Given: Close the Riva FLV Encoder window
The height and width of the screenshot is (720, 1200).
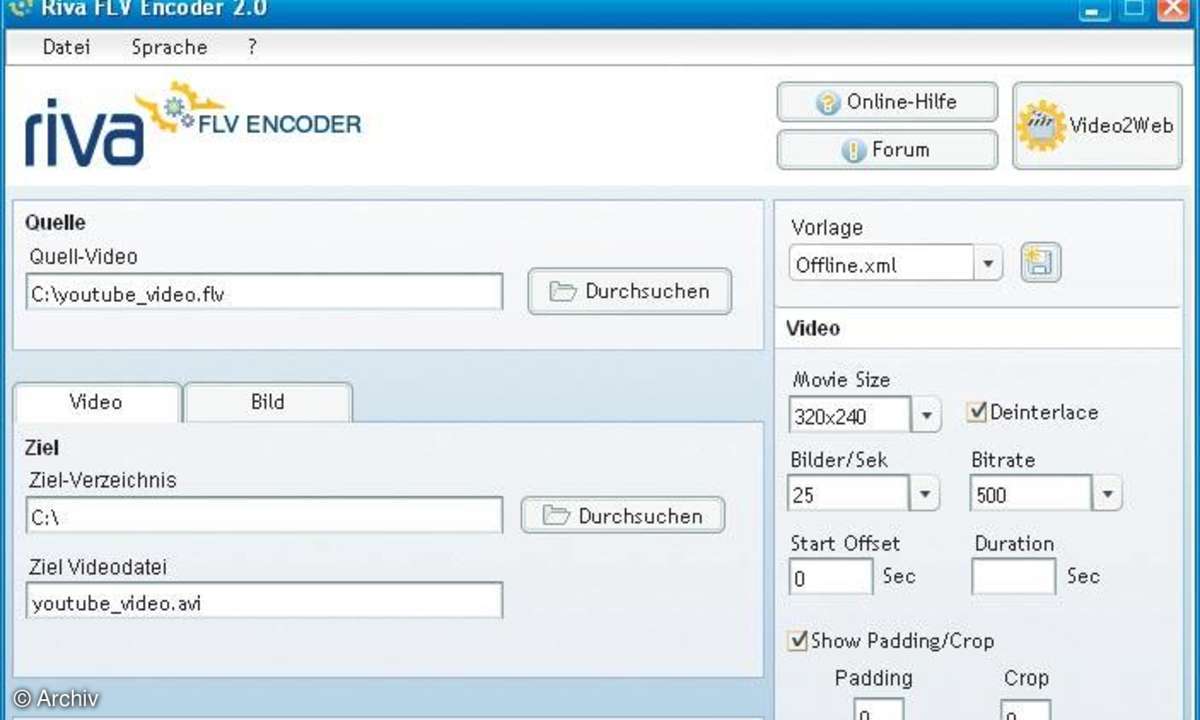Looking at the screenshot, I should point(1171,9).
